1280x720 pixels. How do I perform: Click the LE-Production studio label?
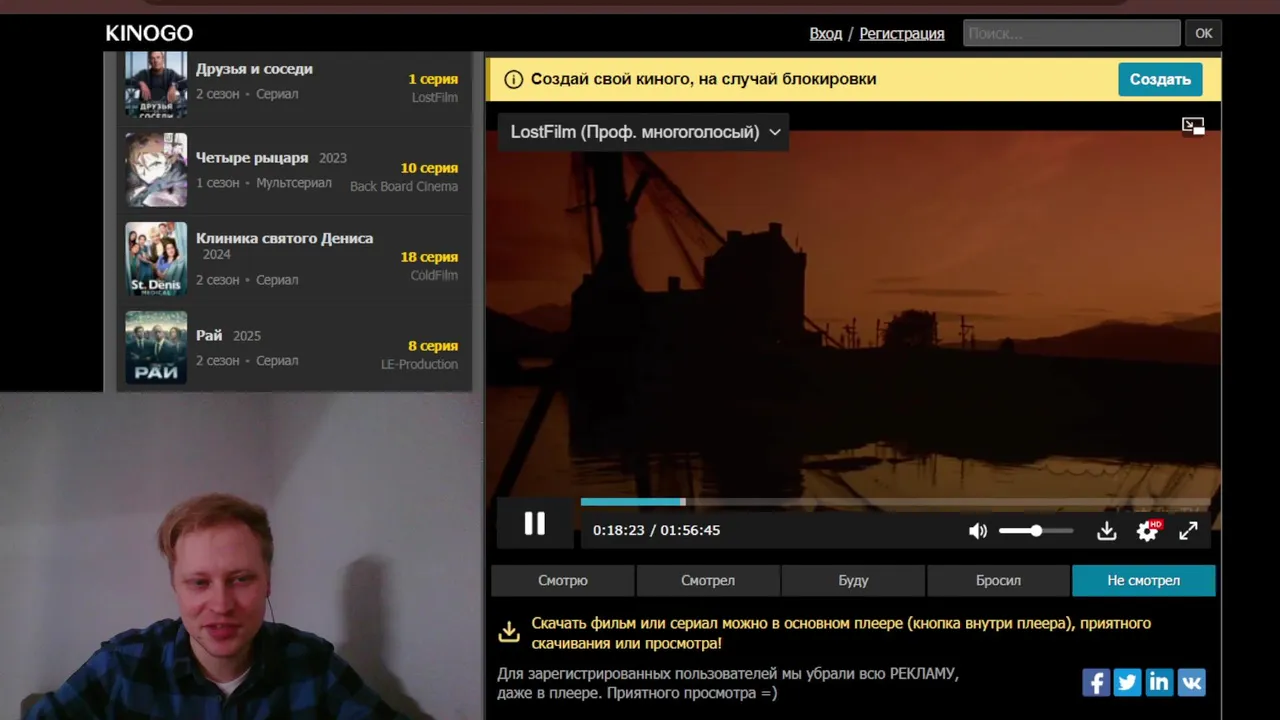pos(419,365)
